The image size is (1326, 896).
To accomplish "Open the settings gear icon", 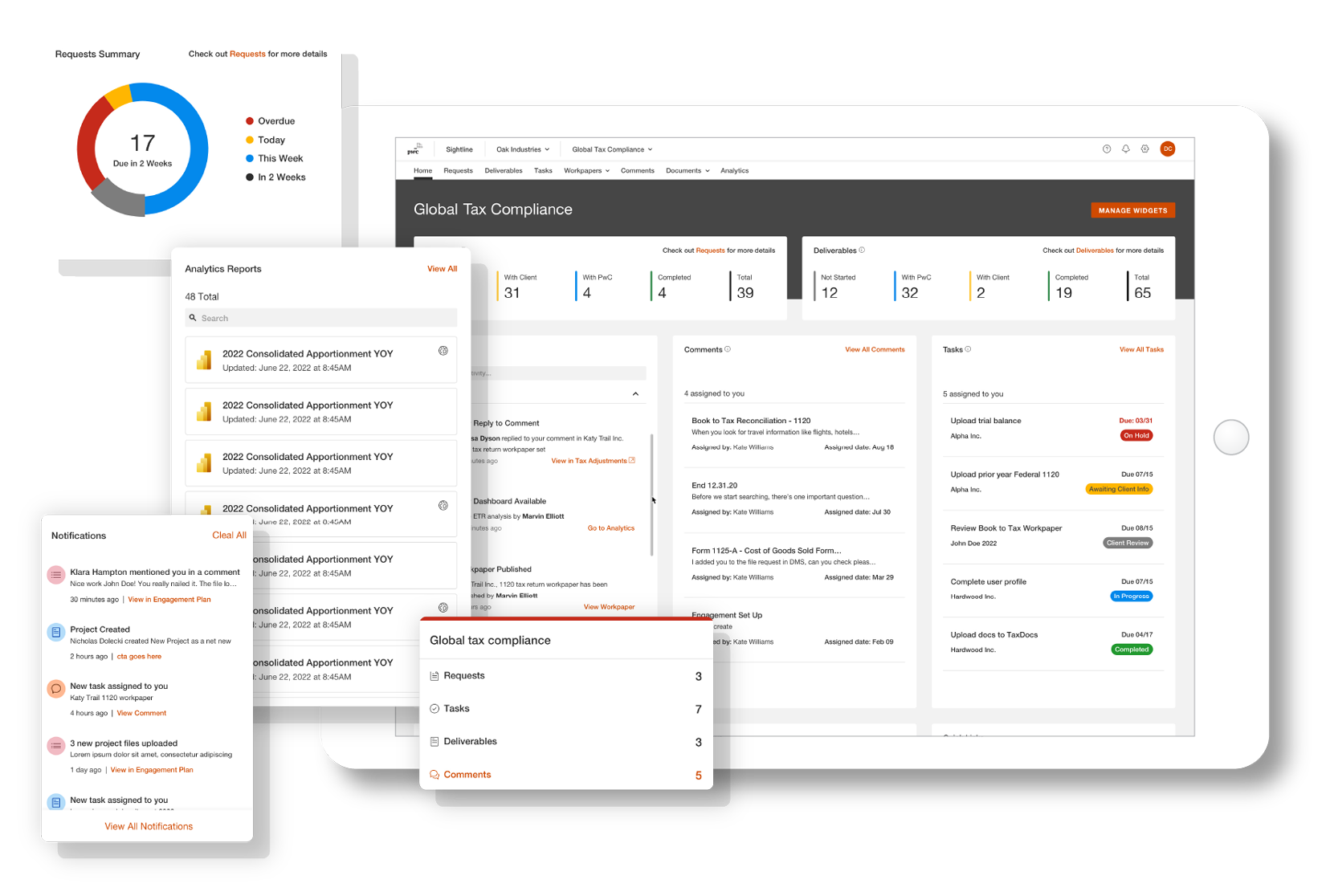I will (1144, 149).
